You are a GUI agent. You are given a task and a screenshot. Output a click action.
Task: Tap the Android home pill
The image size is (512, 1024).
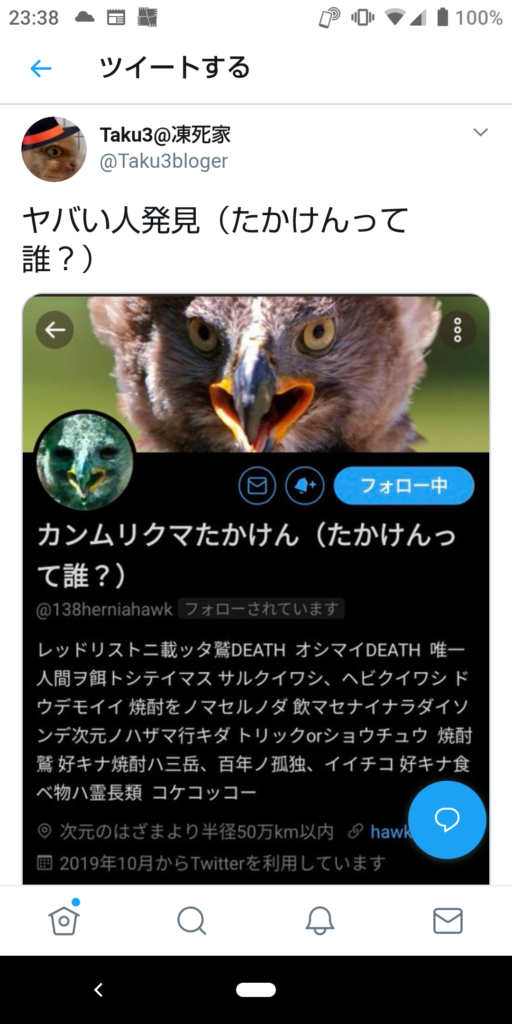click(x=256, y=990)
